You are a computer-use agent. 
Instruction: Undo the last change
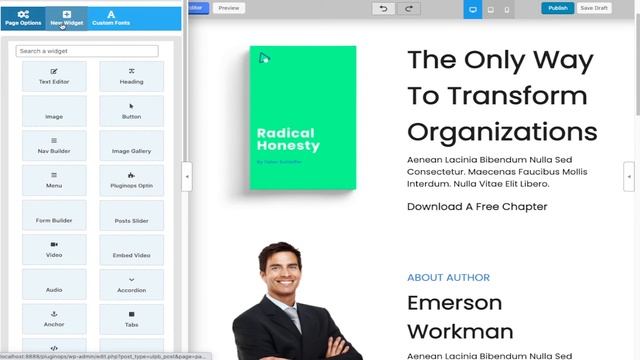coord(383,9)
